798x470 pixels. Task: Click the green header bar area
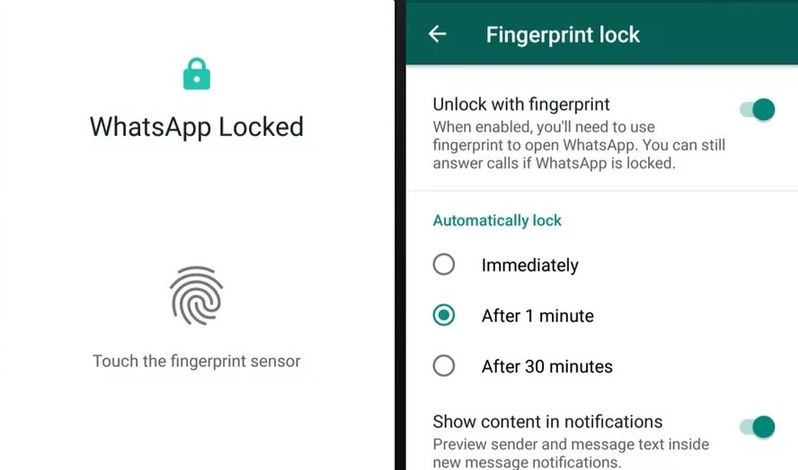[602, 33]
